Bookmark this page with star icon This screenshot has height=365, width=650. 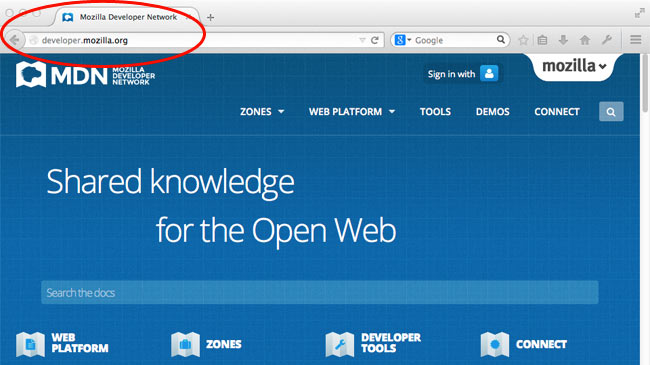(523, 40)
